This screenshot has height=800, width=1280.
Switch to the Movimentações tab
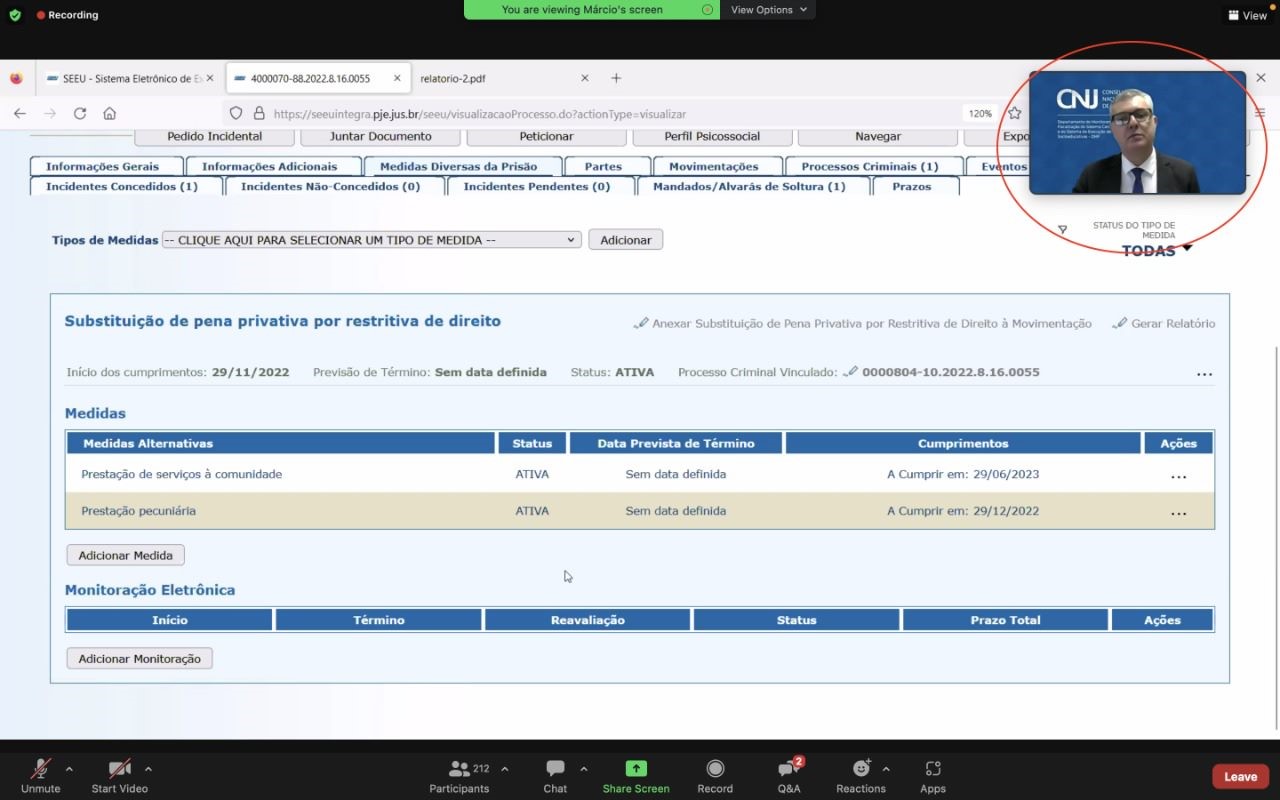(x=713, y=167)
